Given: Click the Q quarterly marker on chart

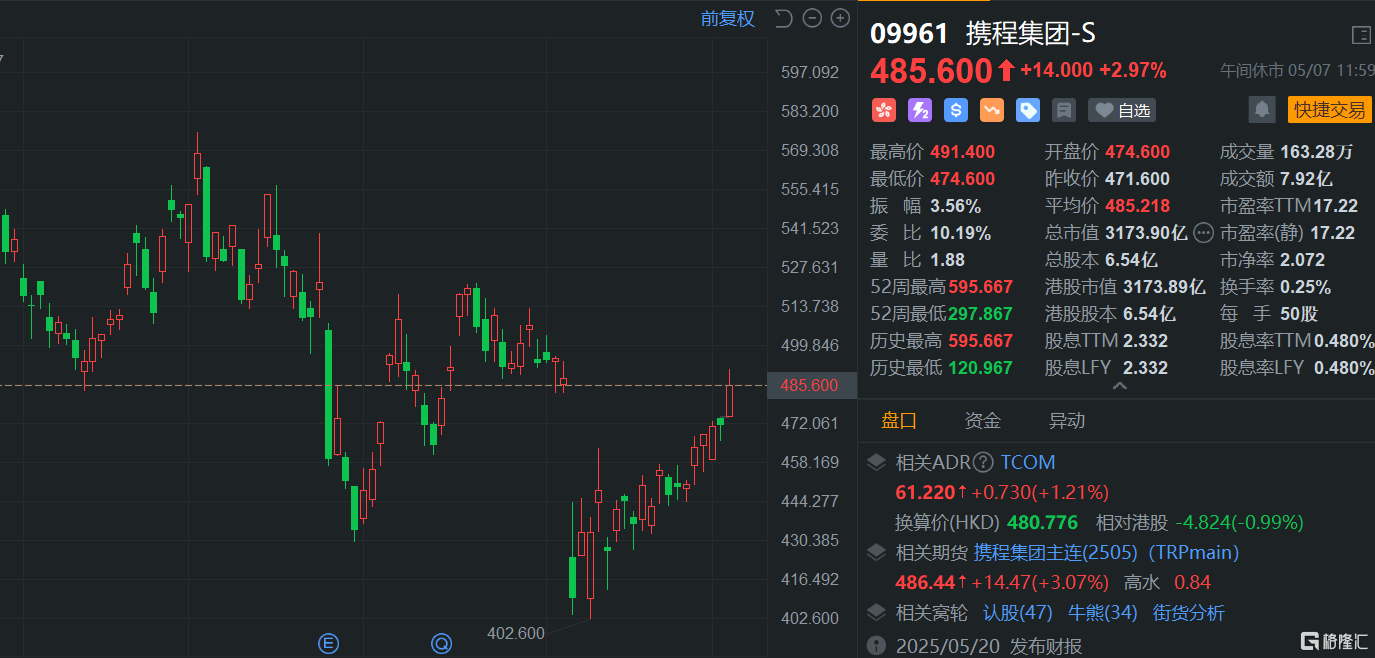Looking at the screenshot, I should coord(442,642).
